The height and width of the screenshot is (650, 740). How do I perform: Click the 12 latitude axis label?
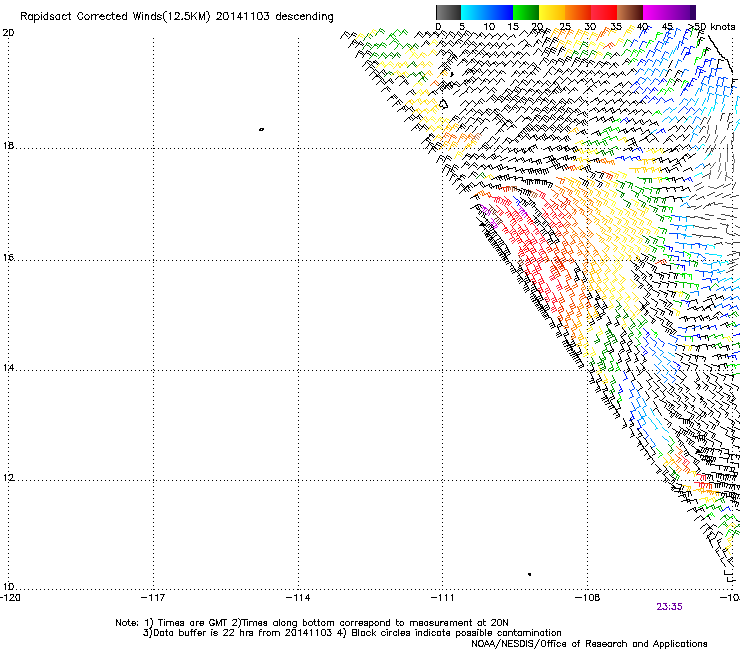[8, 478]
